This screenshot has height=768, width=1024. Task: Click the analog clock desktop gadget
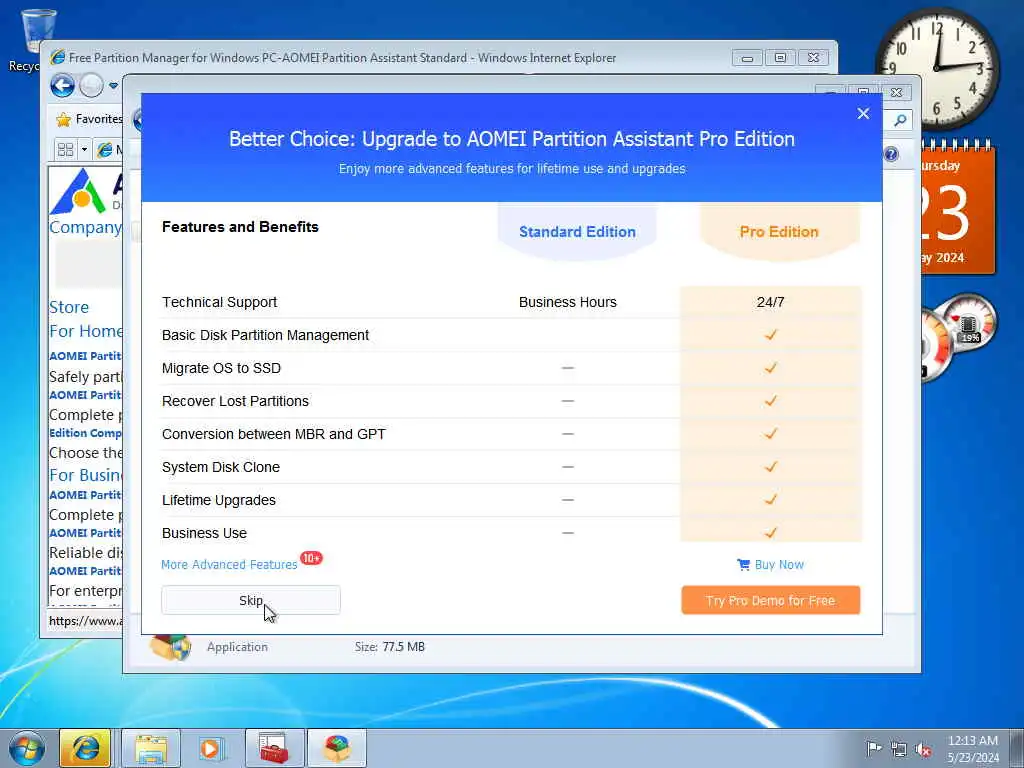point(937,68)
